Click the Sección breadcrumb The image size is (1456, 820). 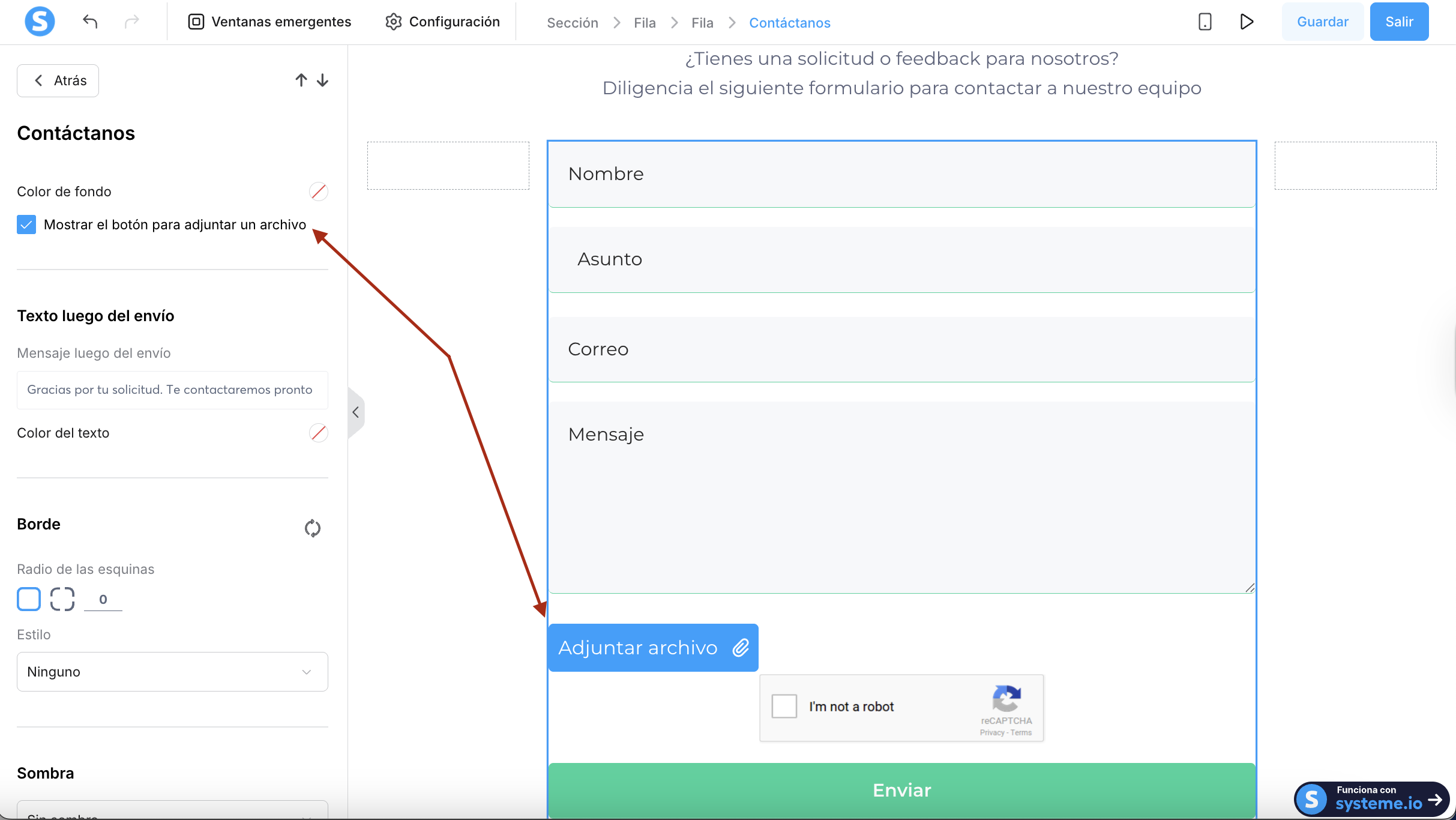coord(572,23)
